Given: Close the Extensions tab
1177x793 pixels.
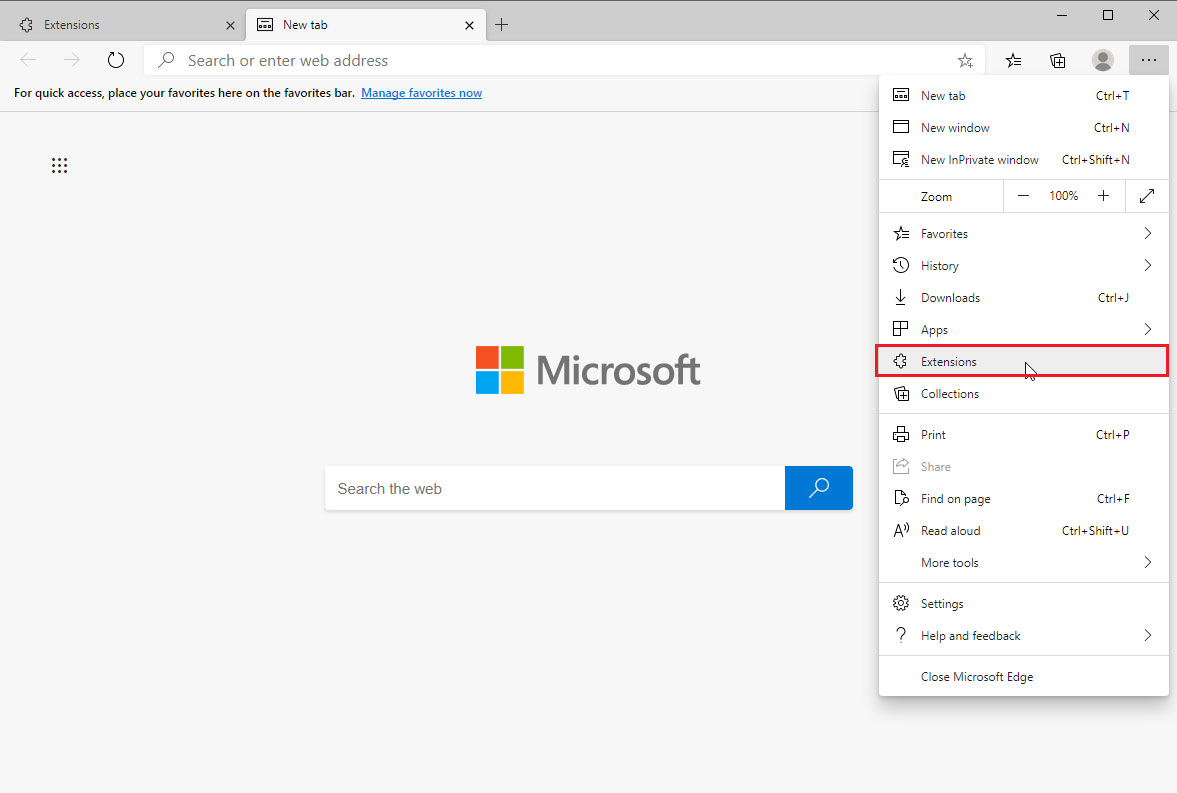Looking at the screenshot, I should click(x=230, y=26).
